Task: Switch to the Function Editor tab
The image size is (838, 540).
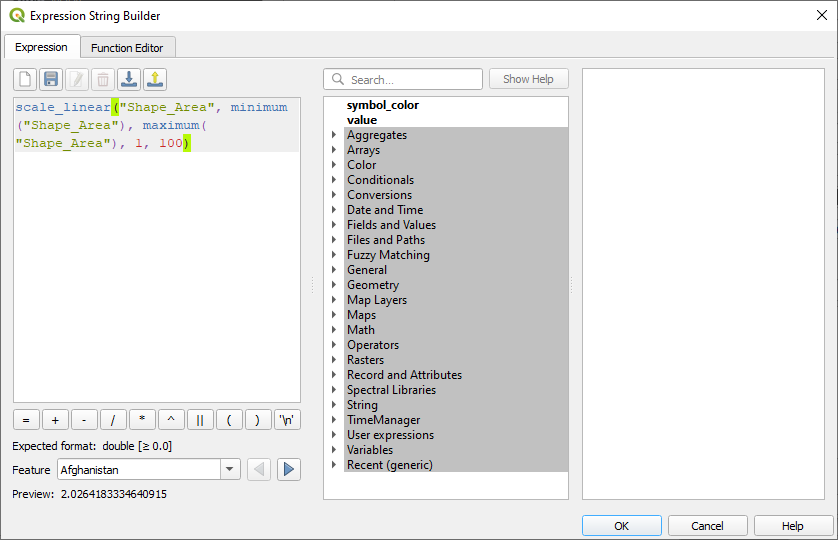Action: click(127, 48)
